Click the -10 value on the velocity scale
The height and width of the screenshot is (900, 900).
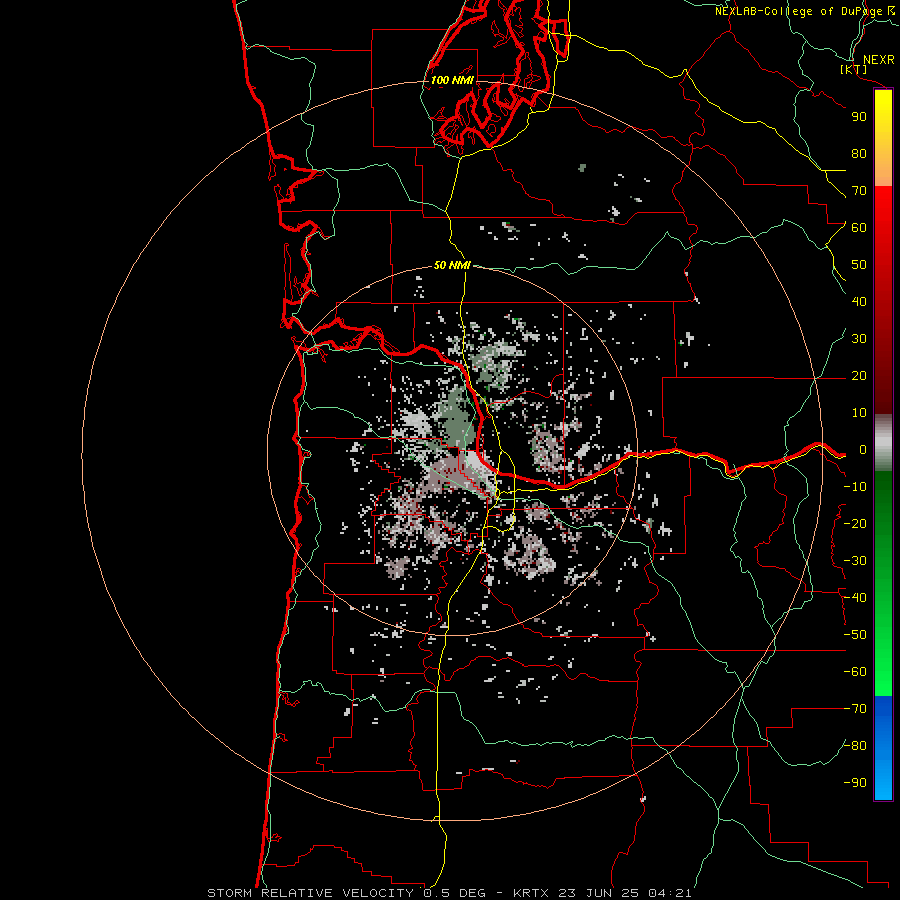click(855, 487)
